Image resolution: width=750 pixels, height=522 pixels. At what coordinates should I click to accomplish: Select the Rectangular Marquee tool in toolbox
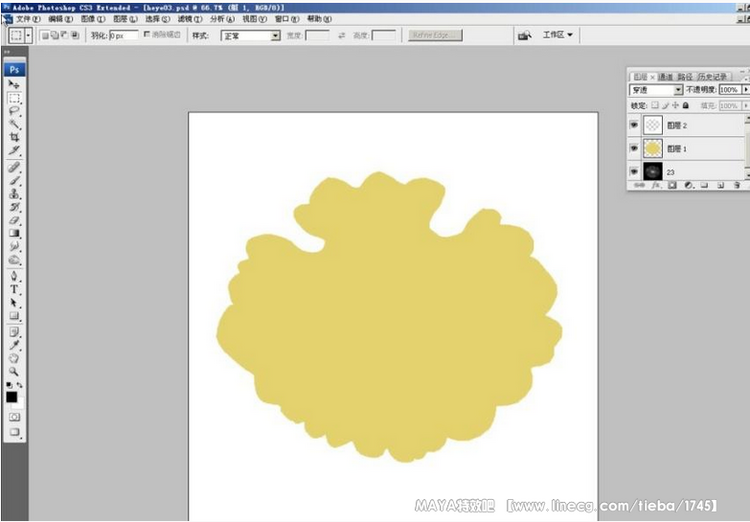coord(14,98)
